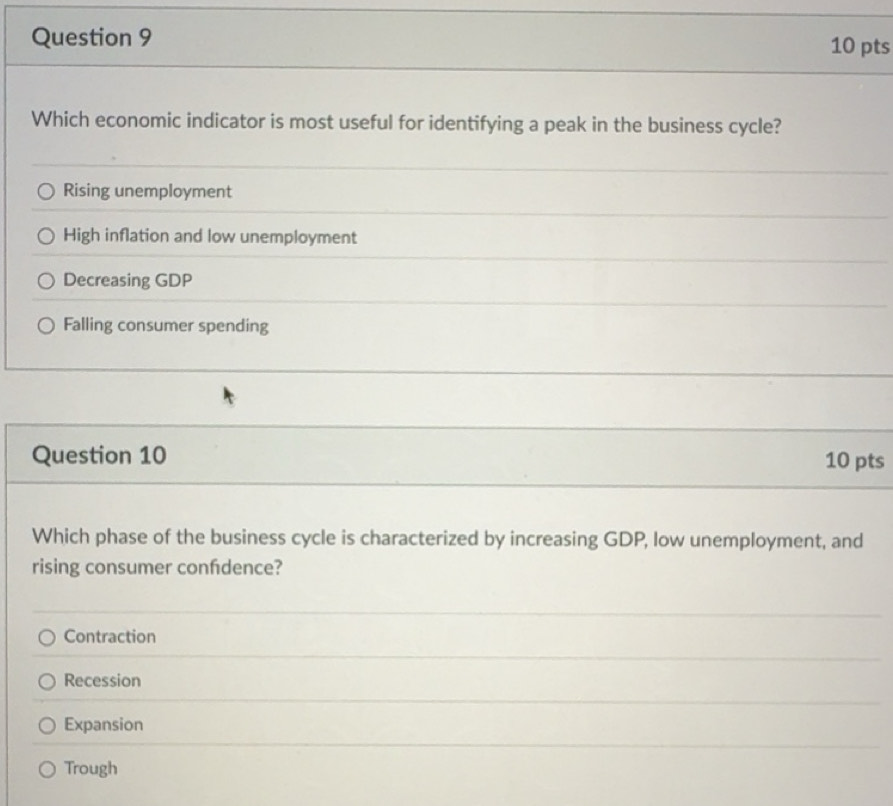Click the Question 10 header title
This screenshot has width=893, height=806.
point(99,455)
